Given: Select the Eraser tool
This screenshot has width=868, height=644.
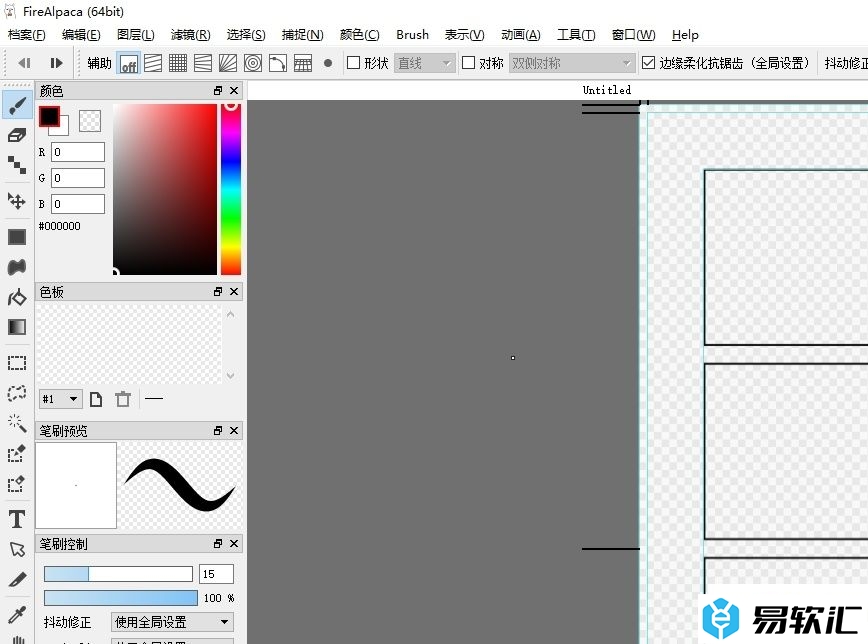Looking at the screenshot, I should point(17,135).
